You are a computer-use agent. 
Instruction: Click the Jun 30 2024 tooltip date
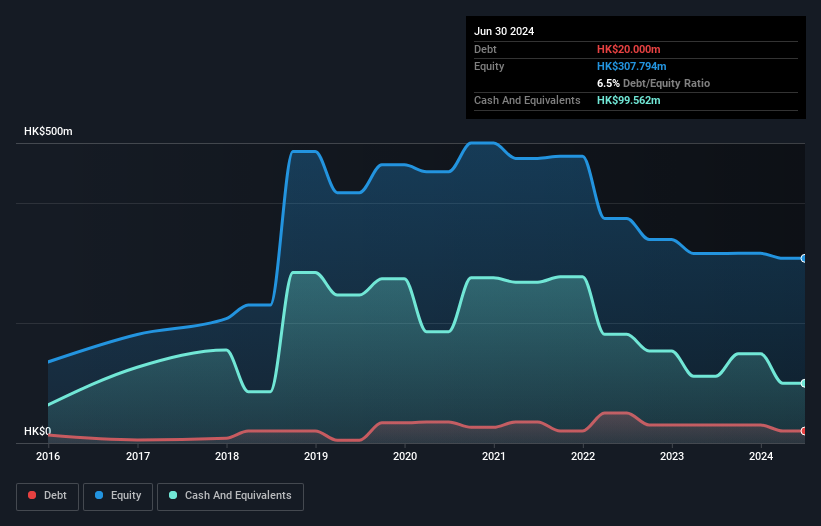(504, 31)
